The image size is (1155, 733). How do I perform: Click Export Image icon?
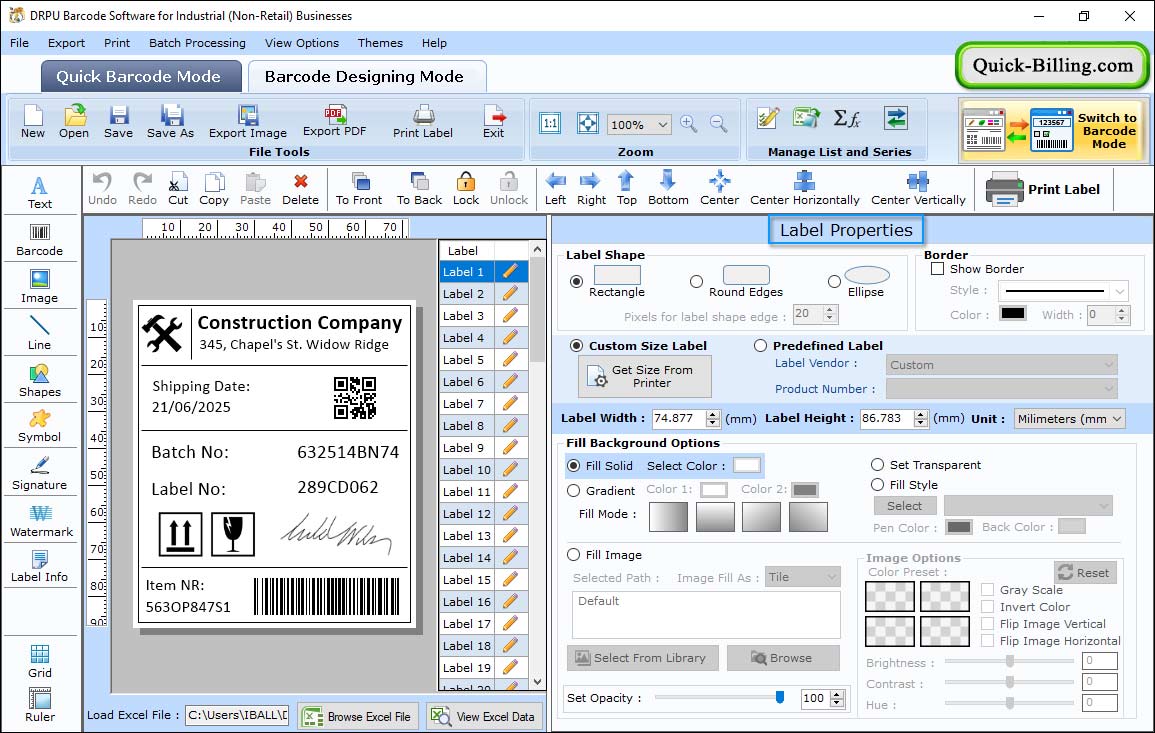(248, 115)
